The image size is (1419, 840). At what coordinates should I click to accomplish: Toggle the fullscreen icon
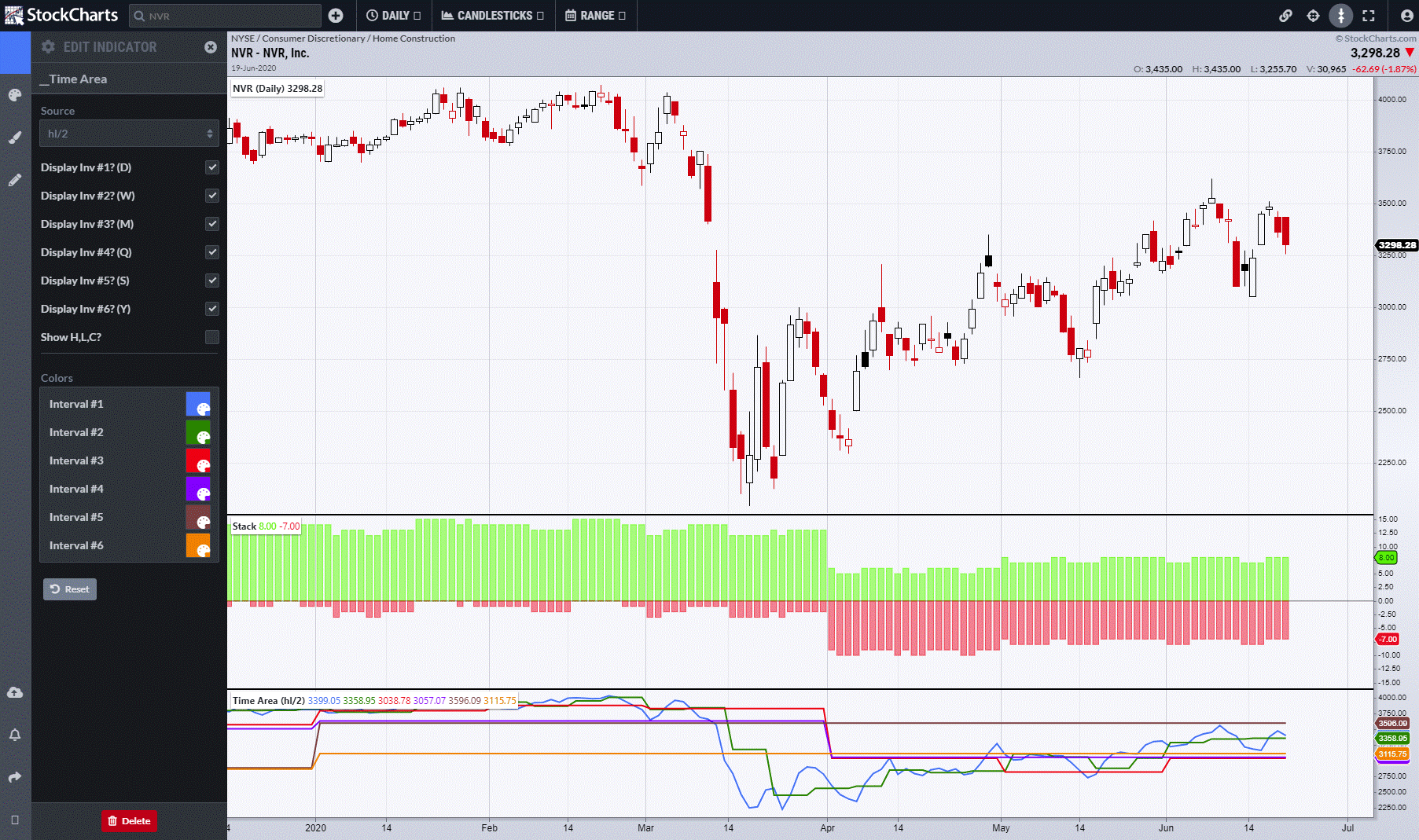point(1369,16)
